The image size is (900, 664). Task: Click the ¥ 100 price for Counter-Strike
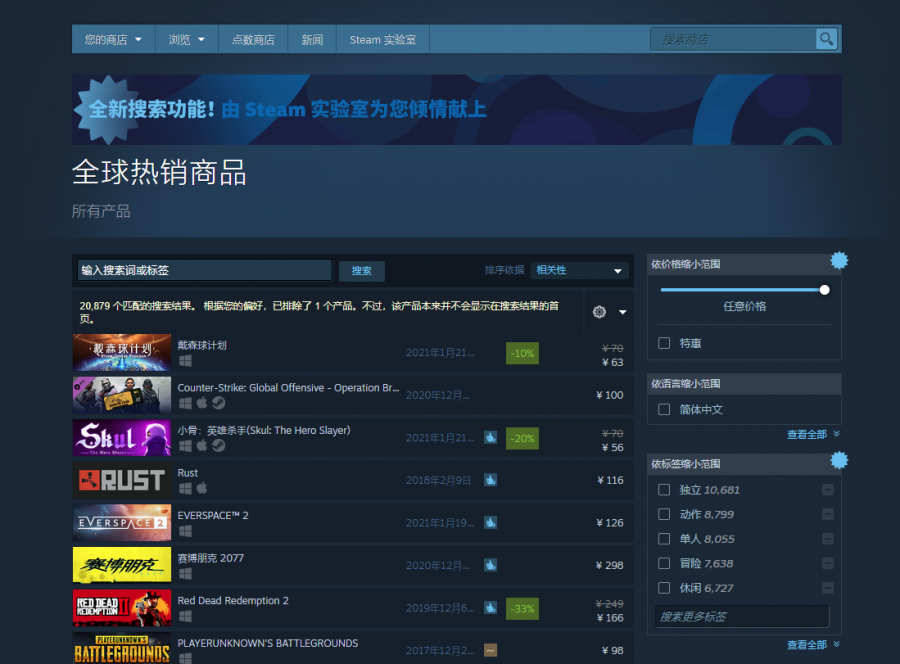click(610, 395)
